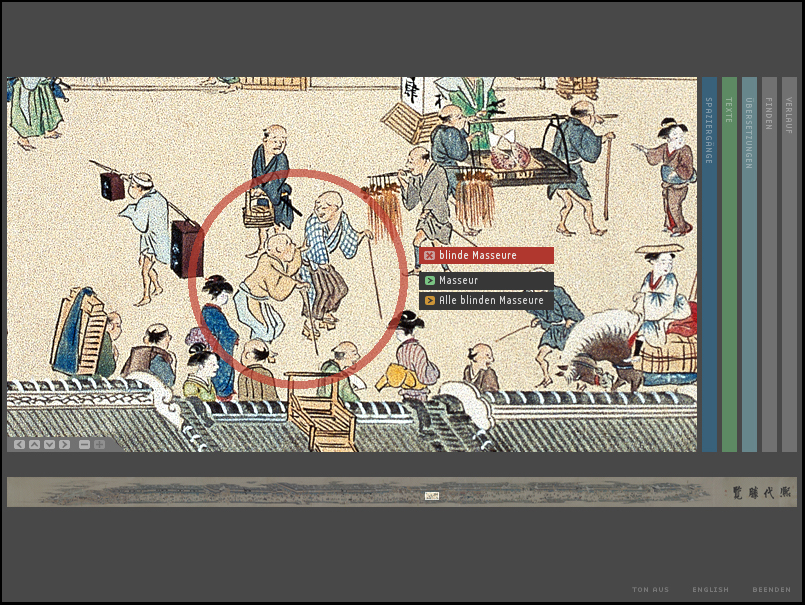Click the white viewport marker on the scroll overview
Screen dimensions: 805x605
point(432,496)
